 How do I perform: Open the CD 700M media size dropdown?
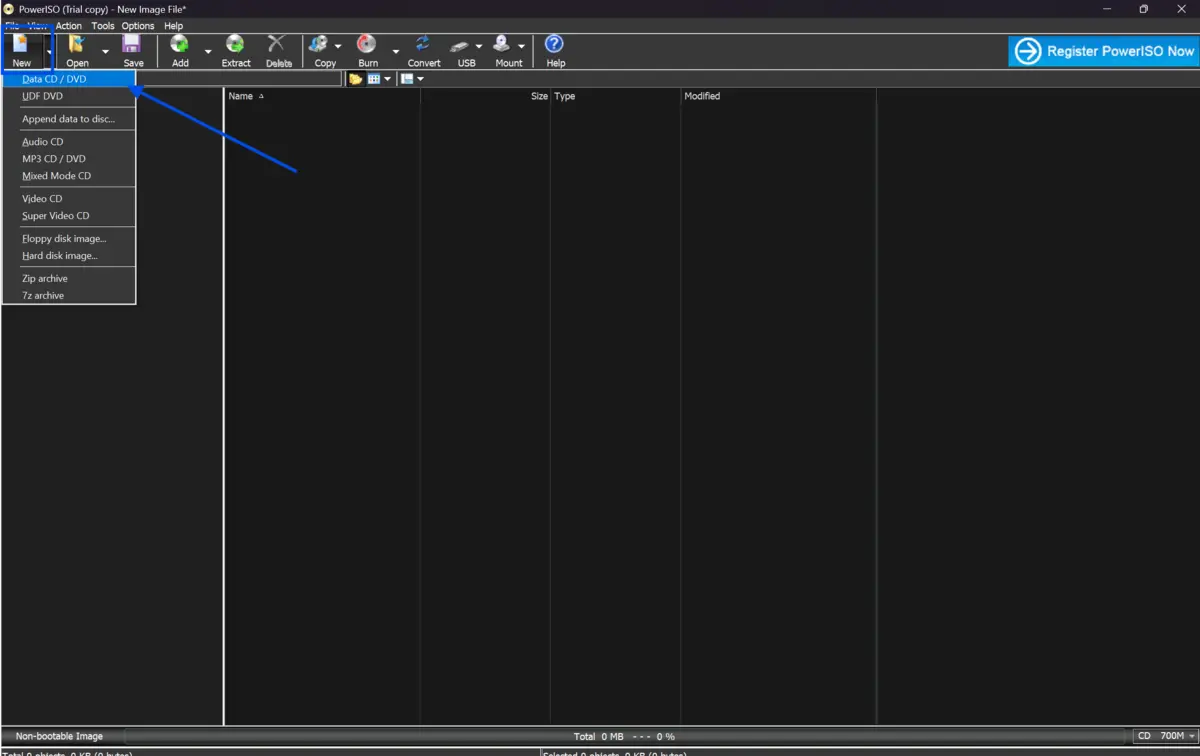click(1166, 736)
